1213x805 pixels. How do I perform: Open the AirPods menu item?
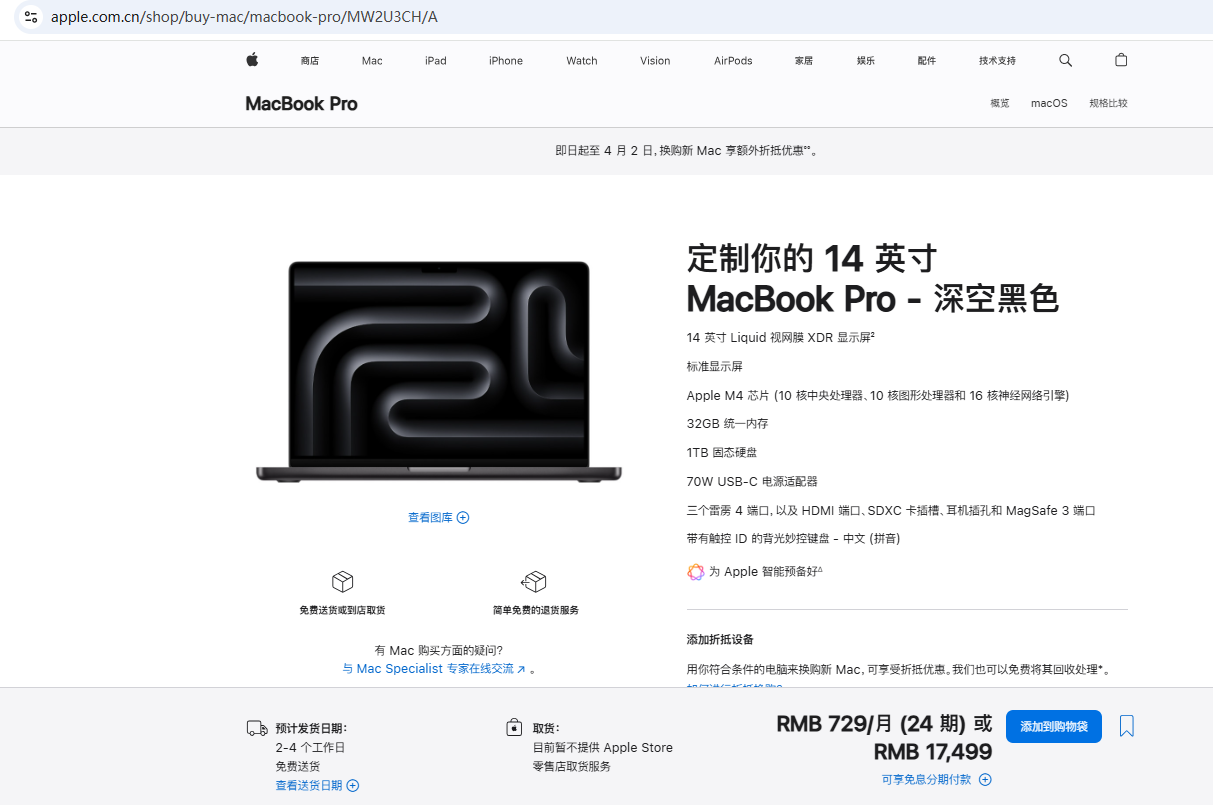[733, 61]
